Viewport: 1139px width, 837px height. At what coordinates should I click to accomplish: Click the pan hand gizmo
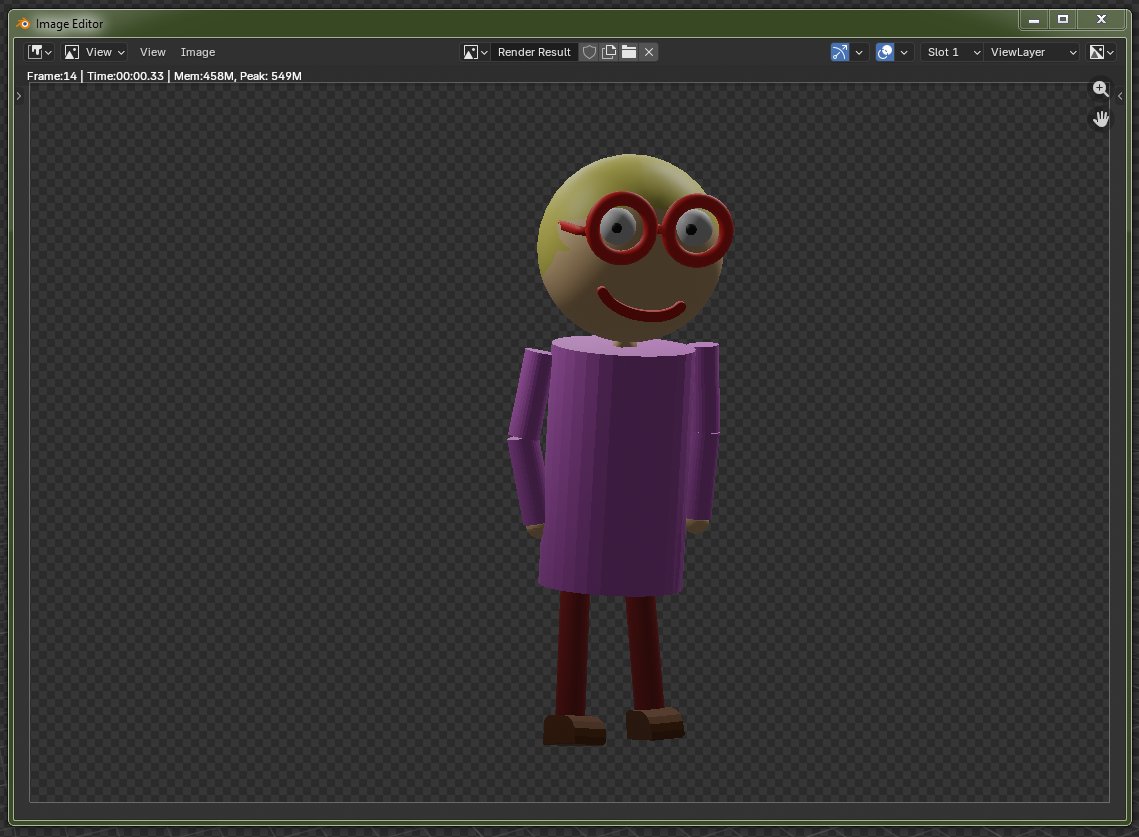pyautogui.click(x=1101, y=118)
